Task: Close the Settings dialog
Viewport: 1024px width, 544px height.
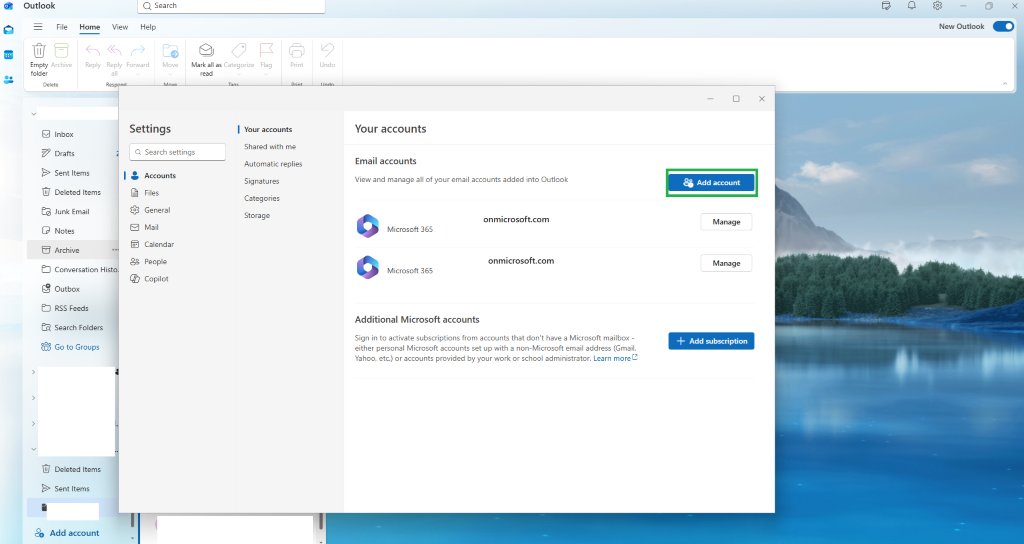Action: pos(761,99)
